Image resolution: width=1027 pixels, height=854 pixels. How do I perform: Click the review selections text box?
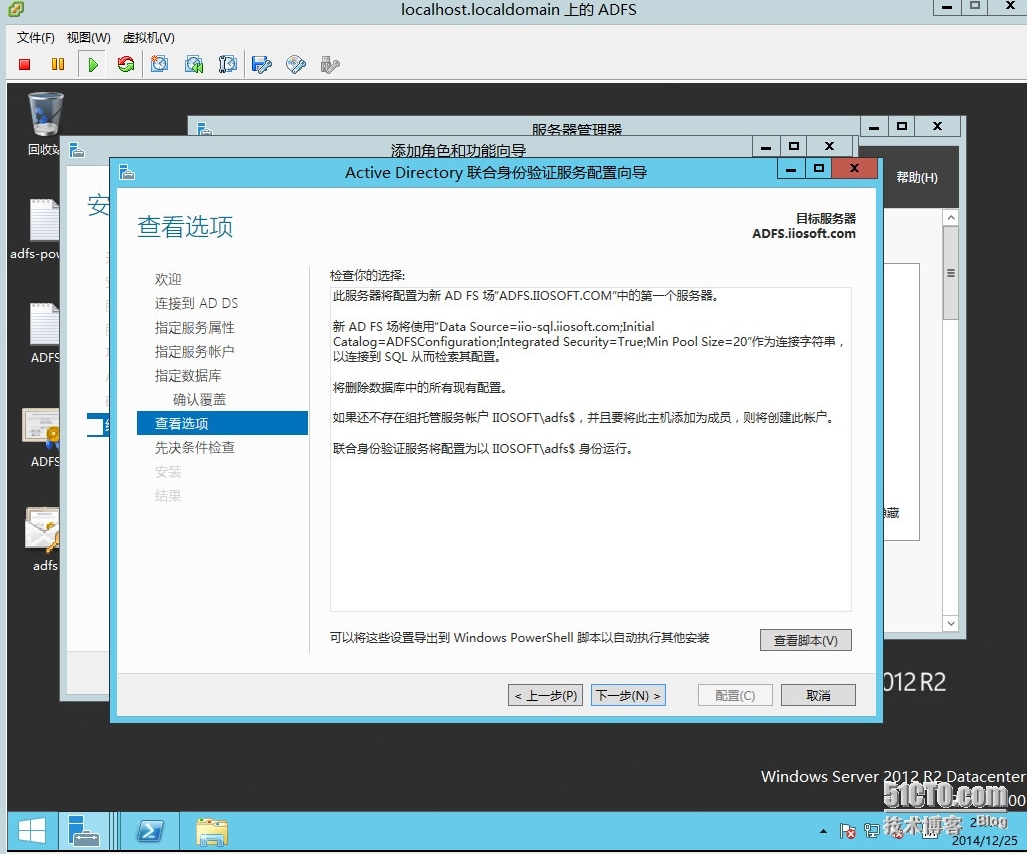point(590,449)
